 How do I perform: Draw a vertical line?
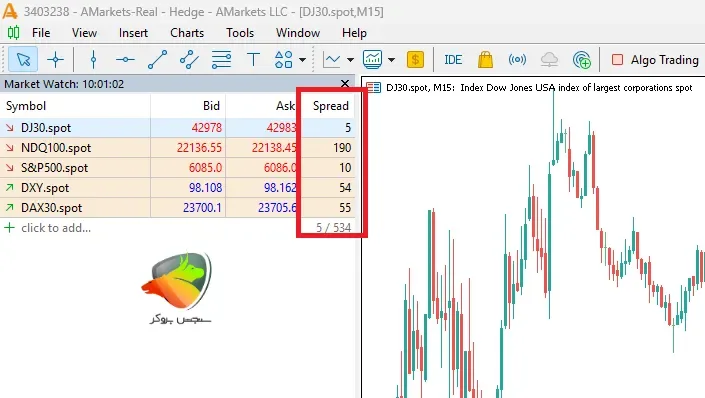(x=93, y=59)
